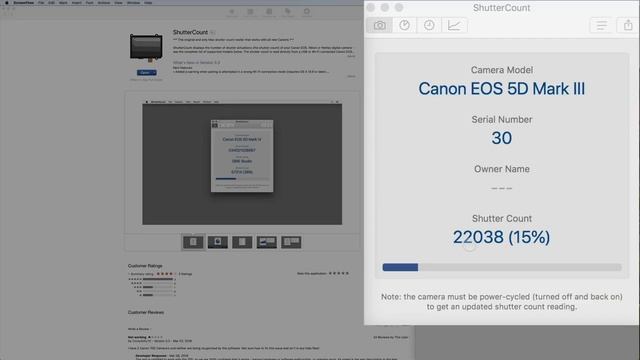Open the pie-chart gauge icon tab in ShutterCount
640x360 pixels.
click(404, 25)
